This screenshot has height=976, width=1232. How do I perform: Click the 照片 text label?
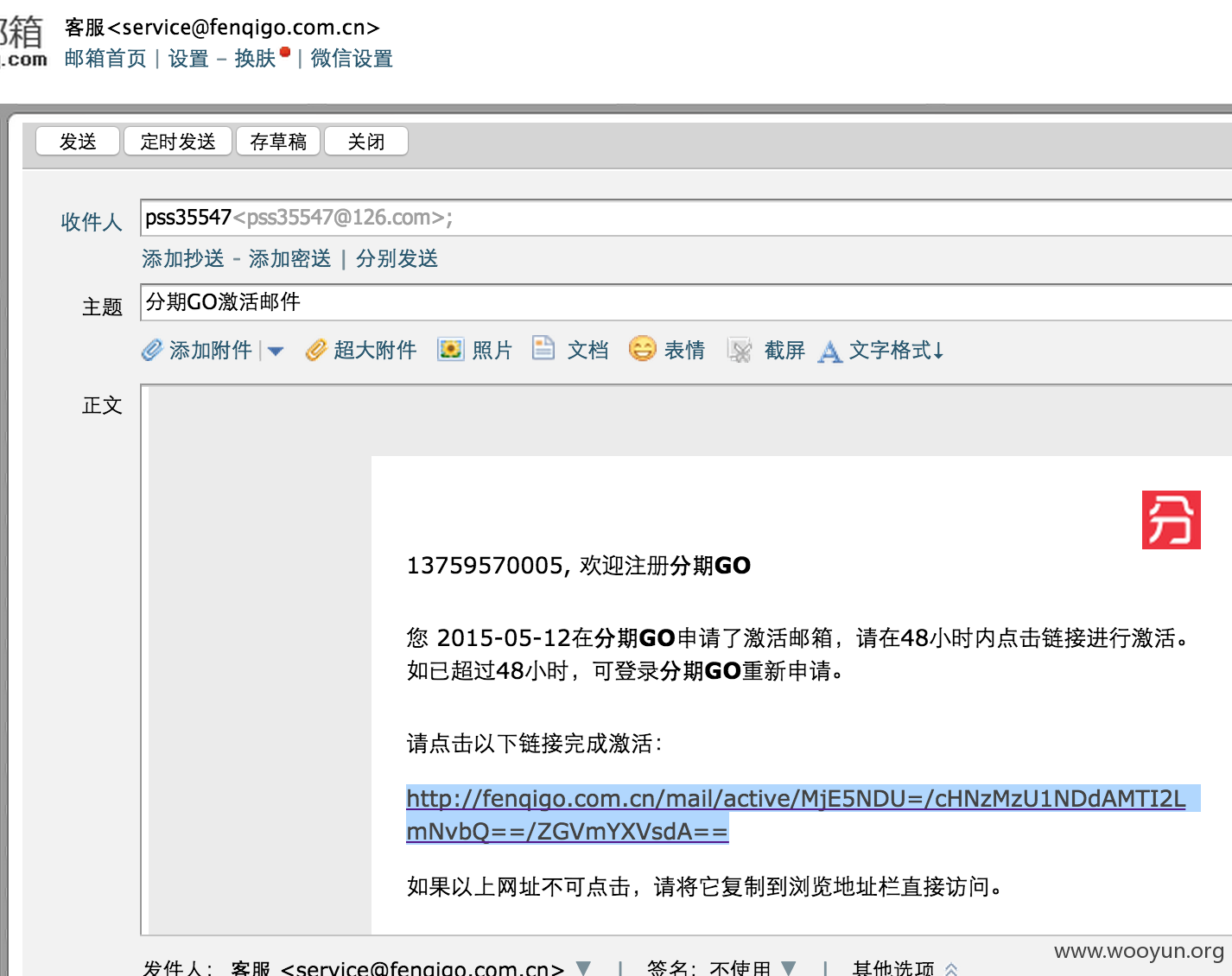coord(492,350)
